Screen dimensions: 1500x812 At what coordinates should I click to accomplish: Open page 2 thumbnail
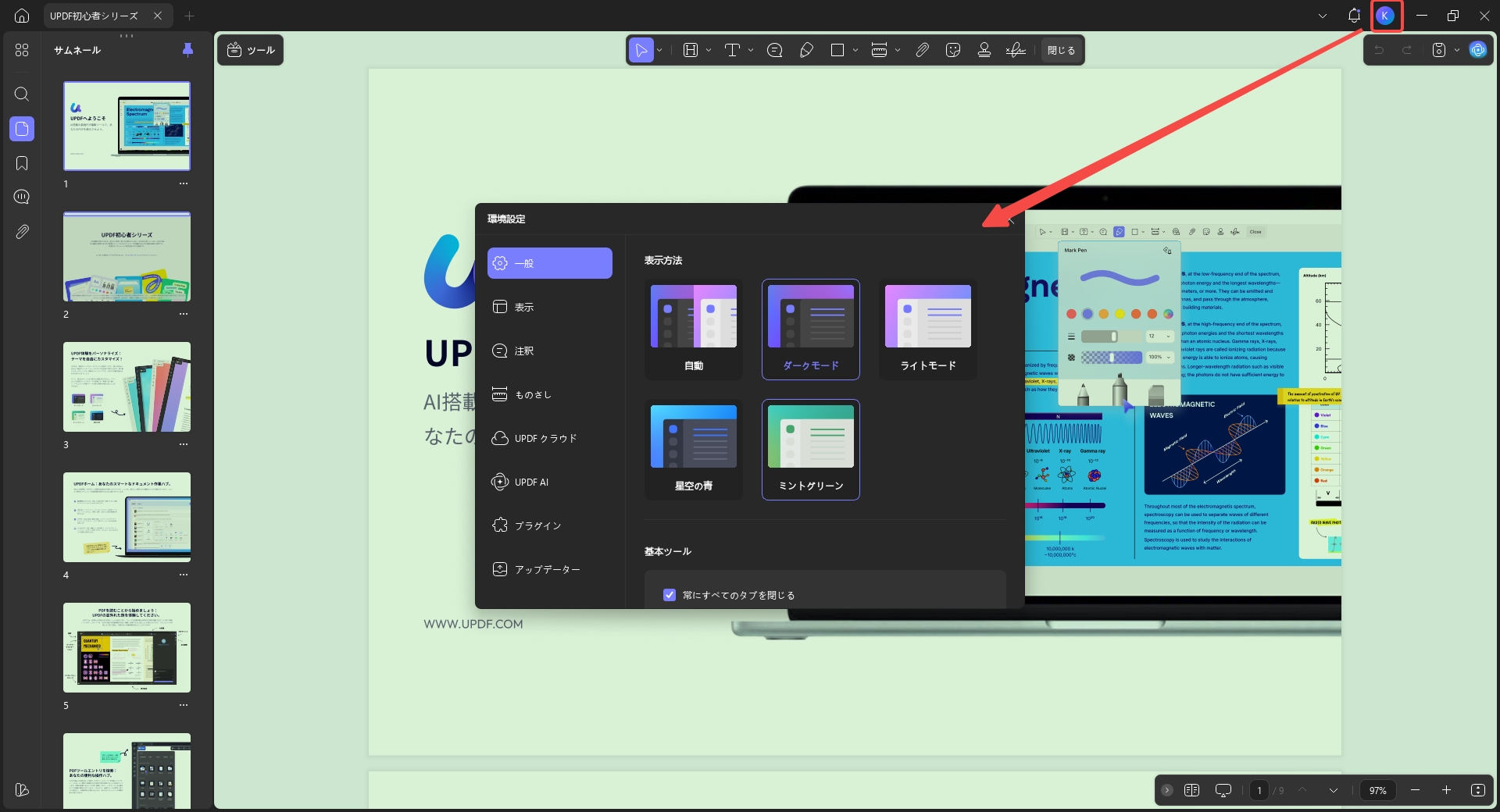(x=127, y=257)
